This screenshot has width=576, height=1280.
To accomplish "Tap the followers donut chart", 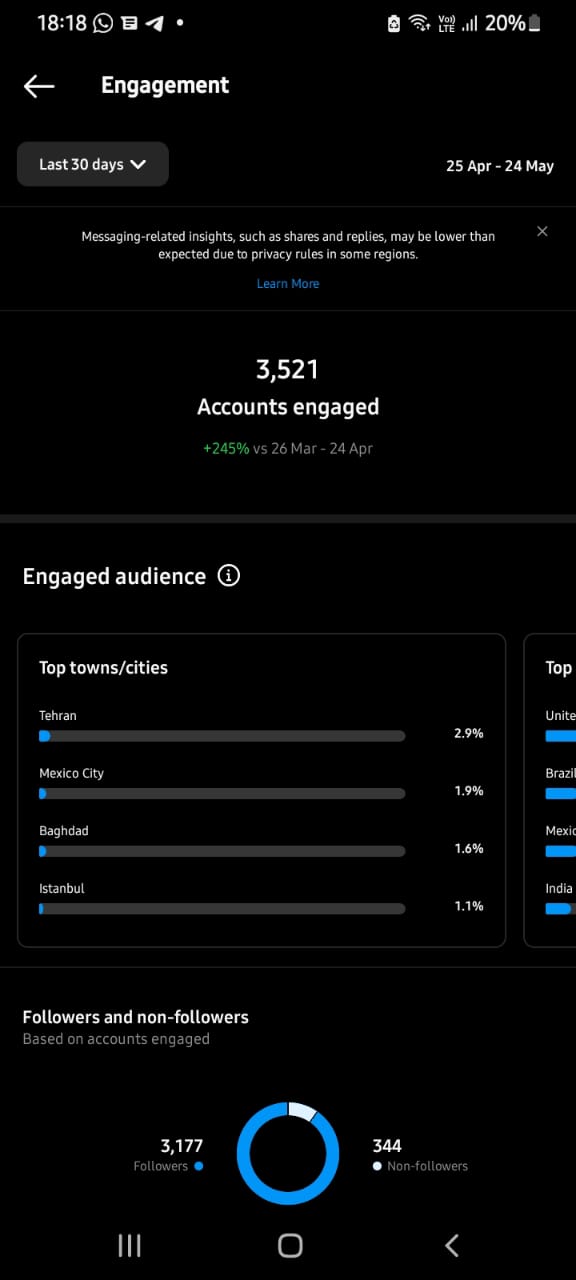I will (288, 1153).
